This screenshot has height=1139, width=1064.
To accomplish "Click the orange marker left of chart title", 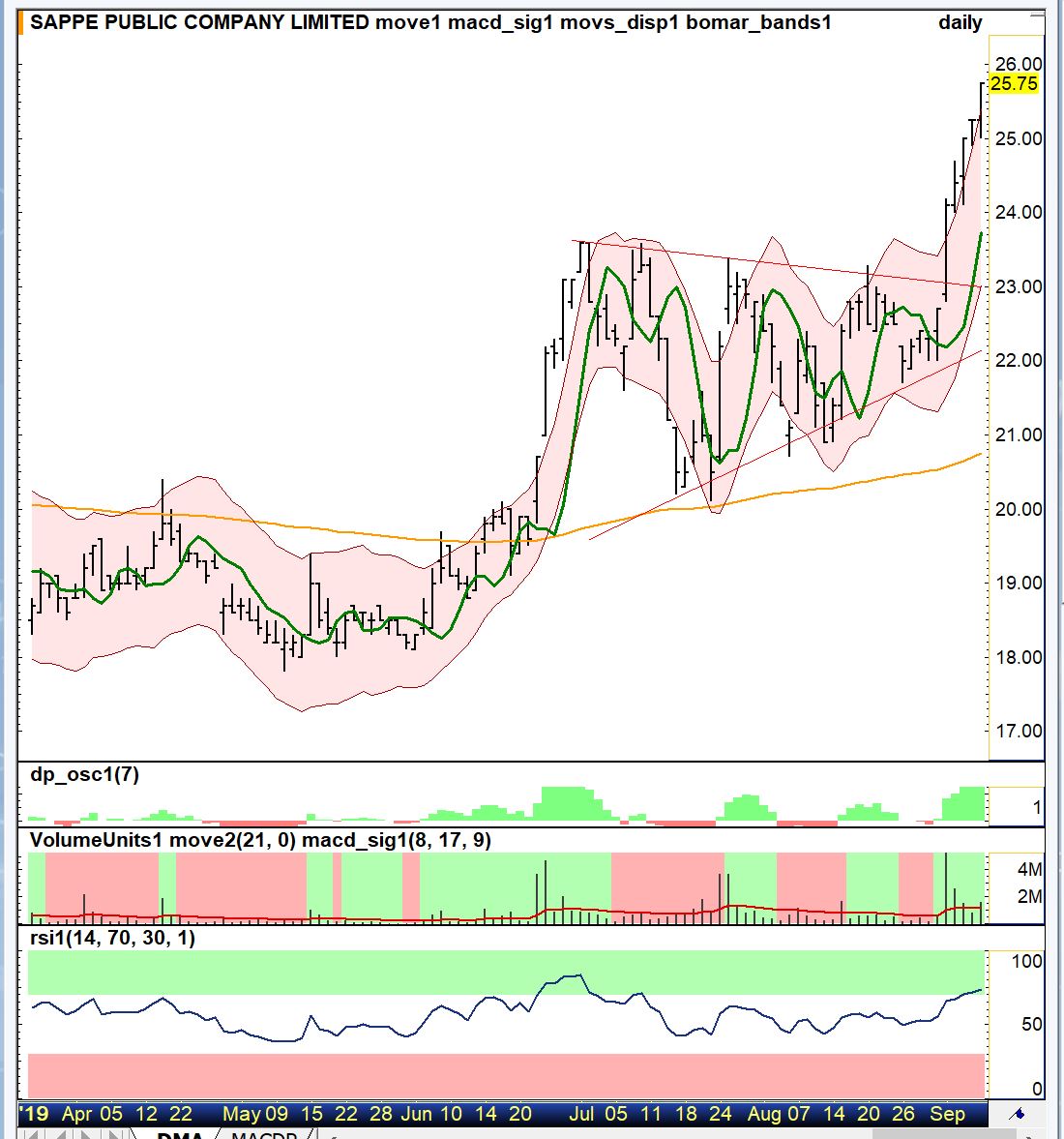I will coord(22,22).
